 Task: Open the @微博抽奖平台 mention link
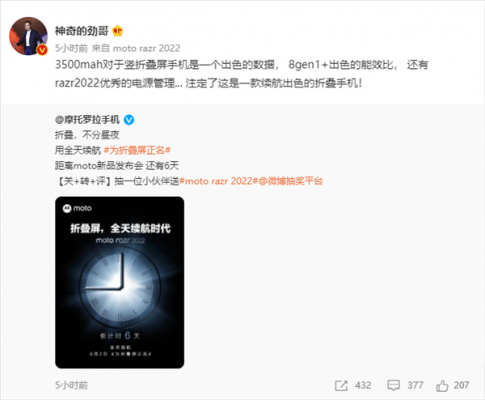coord(291,181)
